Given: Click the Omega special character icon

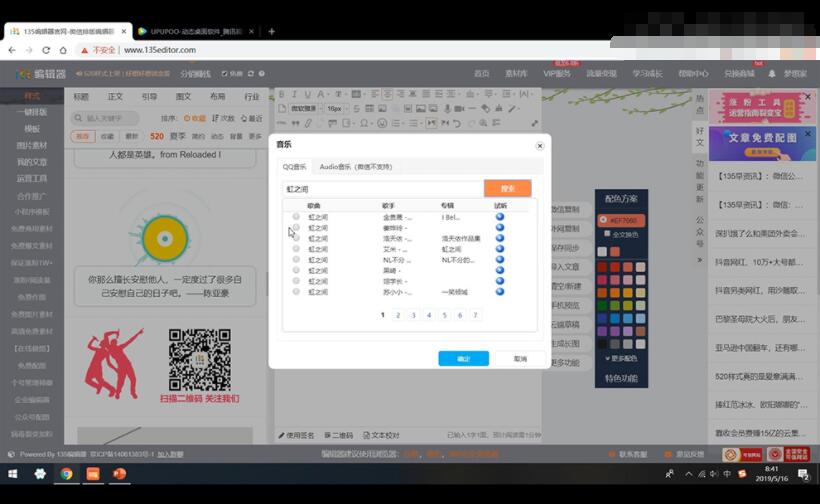Looking at the screenshot, I should [363, 123].
